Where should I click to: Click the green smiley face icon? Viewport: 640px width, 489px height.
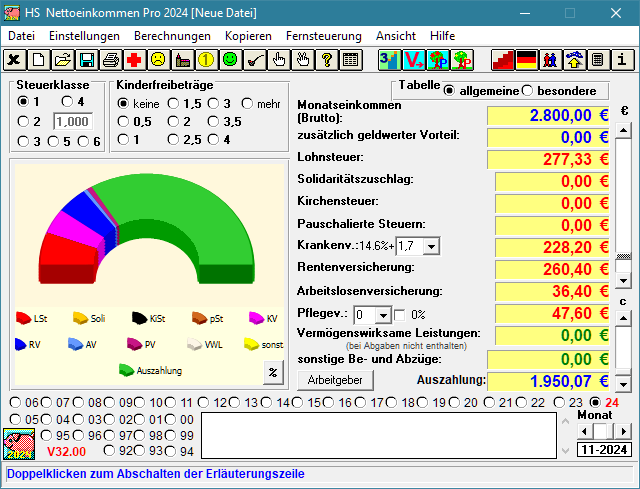(230, 60)
